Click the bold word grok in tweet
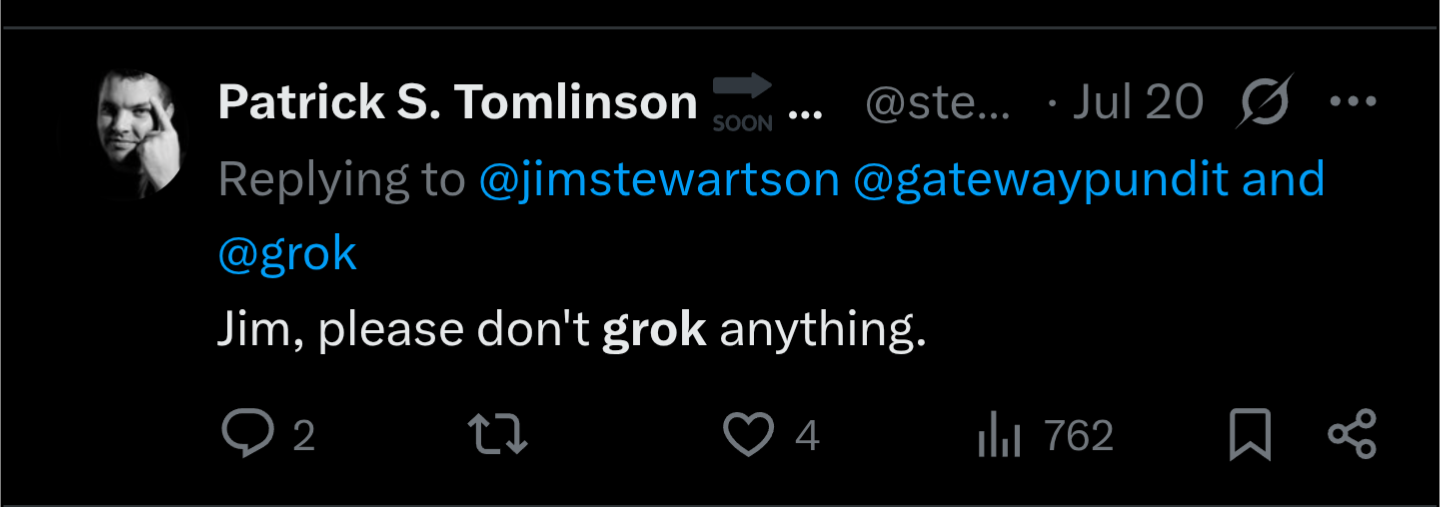 tap(654, 331)
